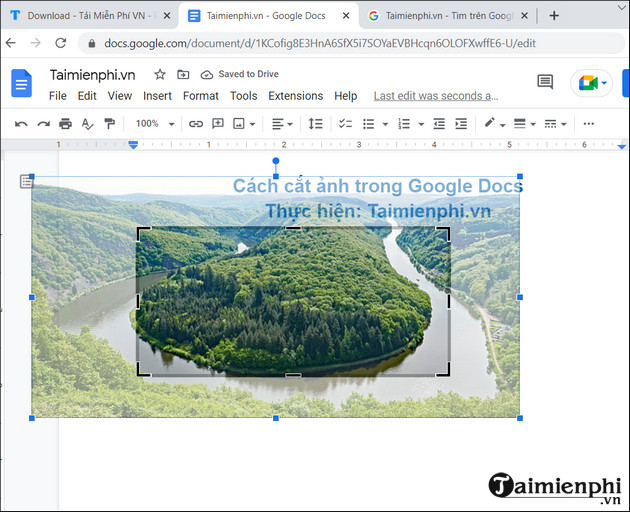Screen dimensions: 630x512
Task: Click the Insert image icon
Action: [239, 124]
